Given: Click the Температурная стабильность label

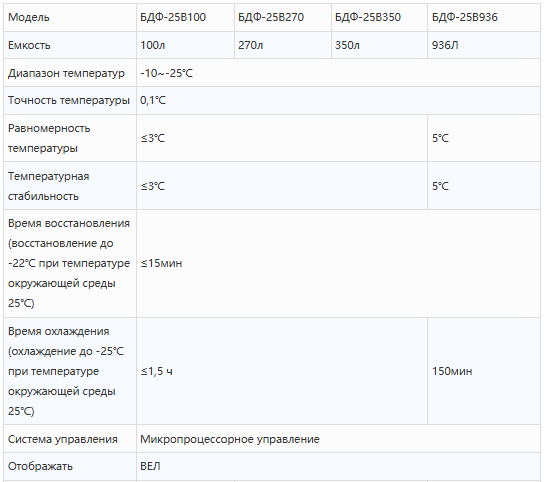Looking at the screenshot, I should point(49,186).
